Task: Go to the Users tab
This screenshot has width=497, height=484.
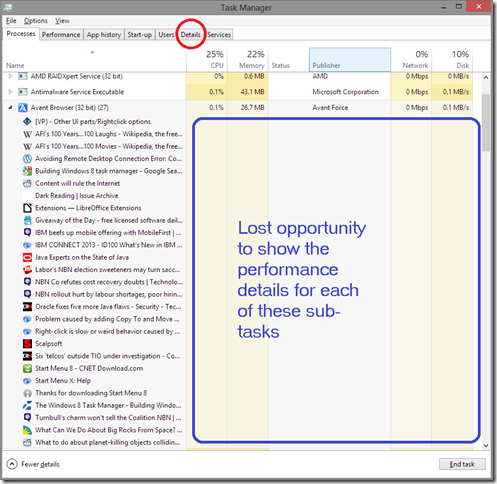Action: point(166,35)
